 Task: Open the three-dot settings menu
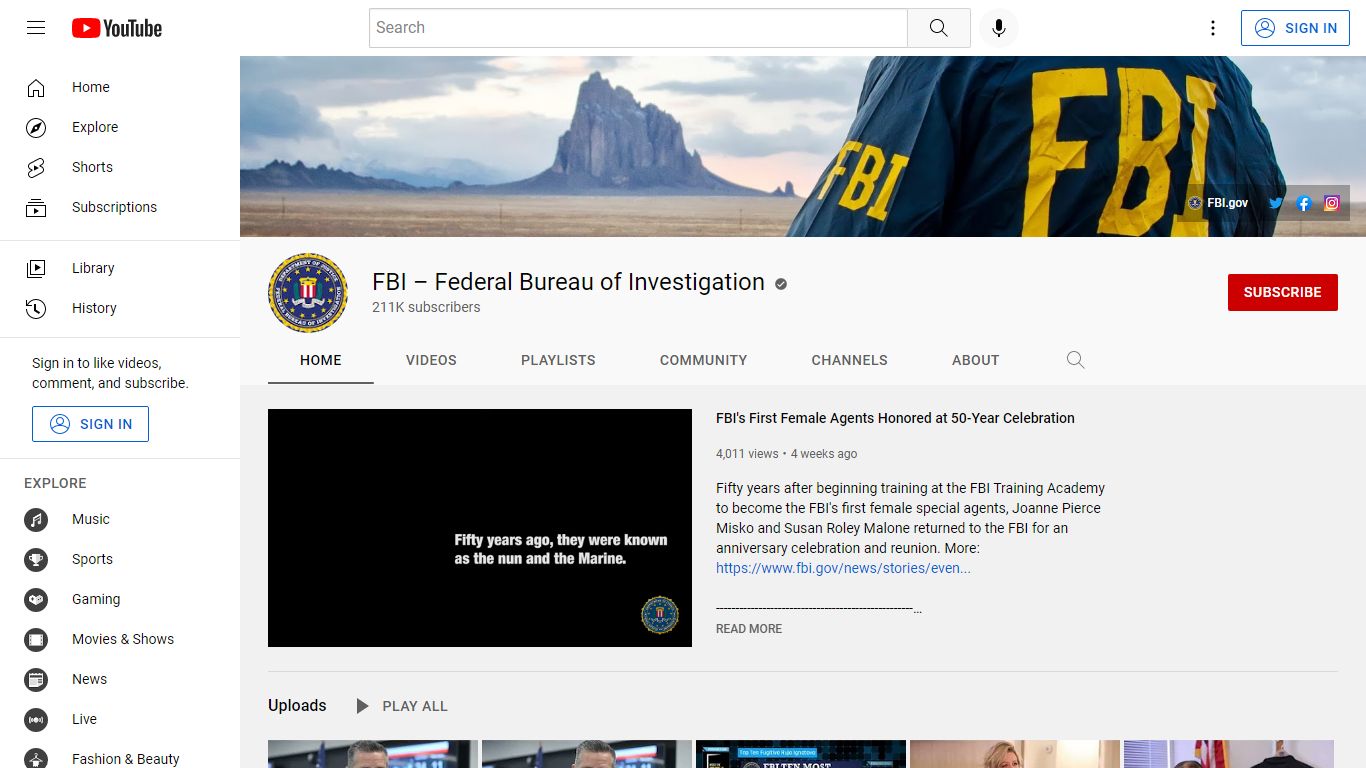click(1213, 28)
